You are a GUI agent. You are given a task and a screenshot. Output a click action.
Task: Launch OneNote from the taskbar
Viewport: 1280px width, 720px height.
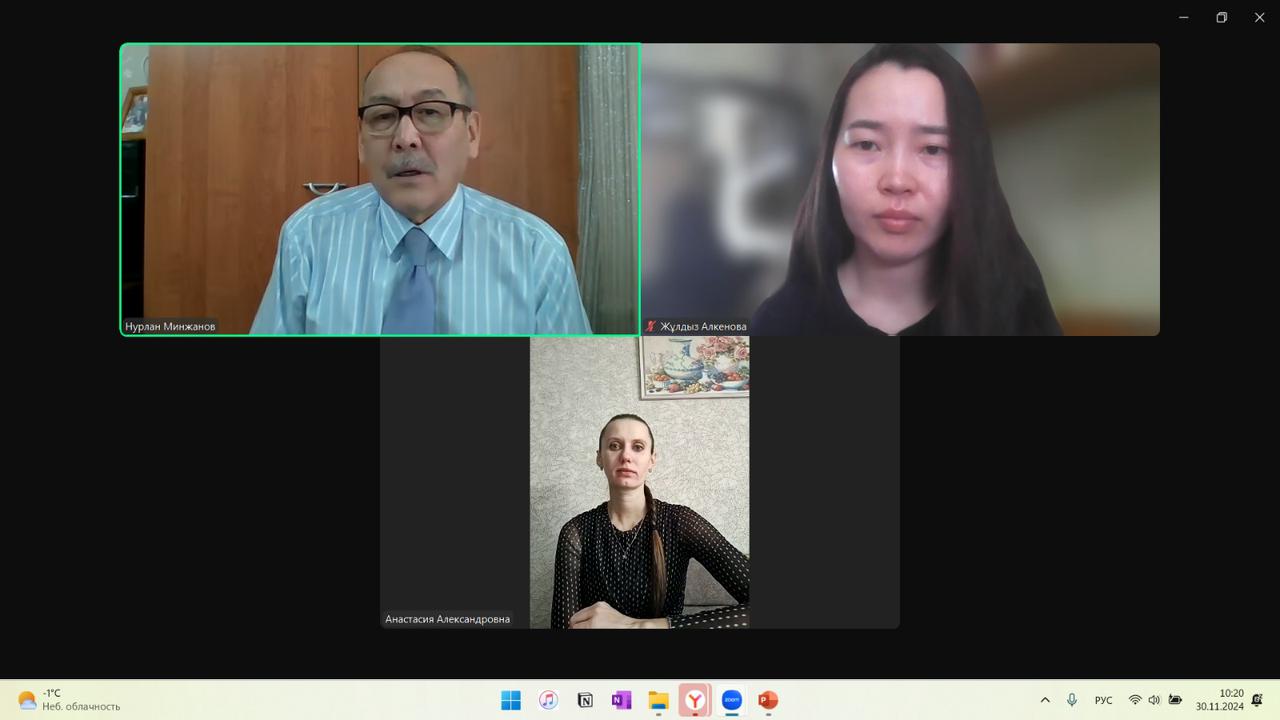(x=621, y=700)
